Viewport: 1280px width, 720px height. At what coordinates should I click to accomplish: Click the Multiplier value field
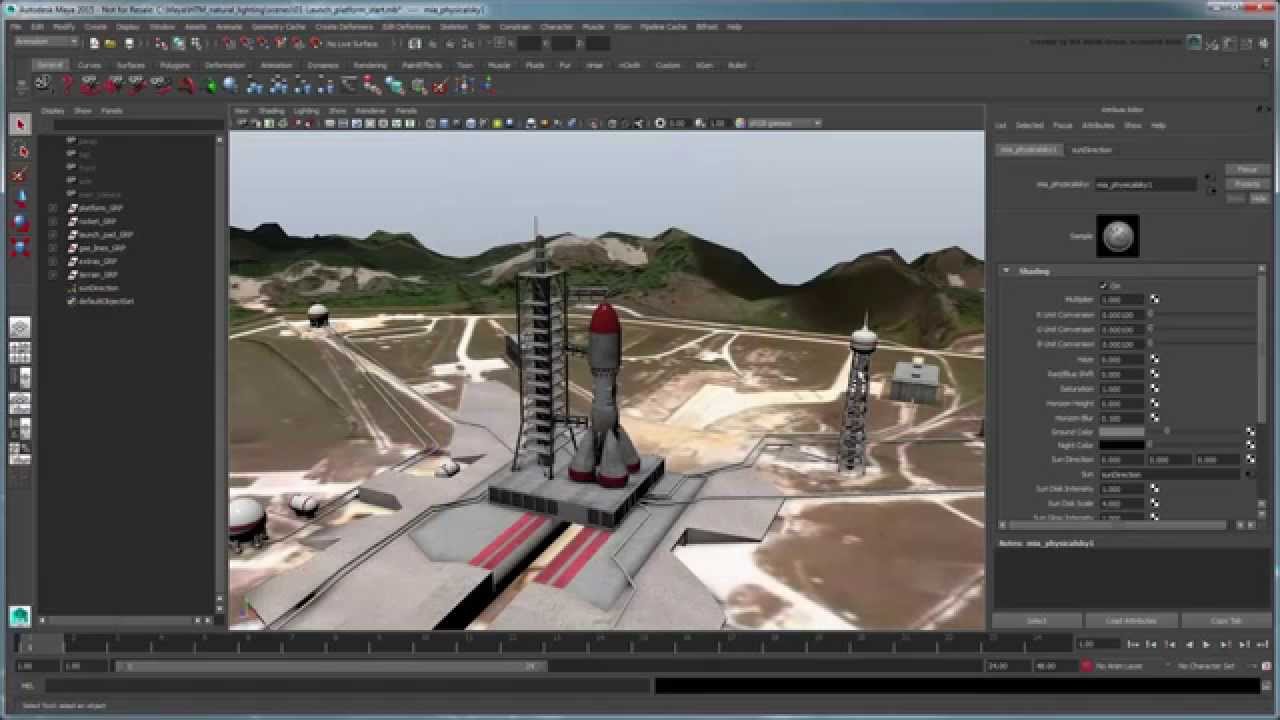tap(1121, 299)
